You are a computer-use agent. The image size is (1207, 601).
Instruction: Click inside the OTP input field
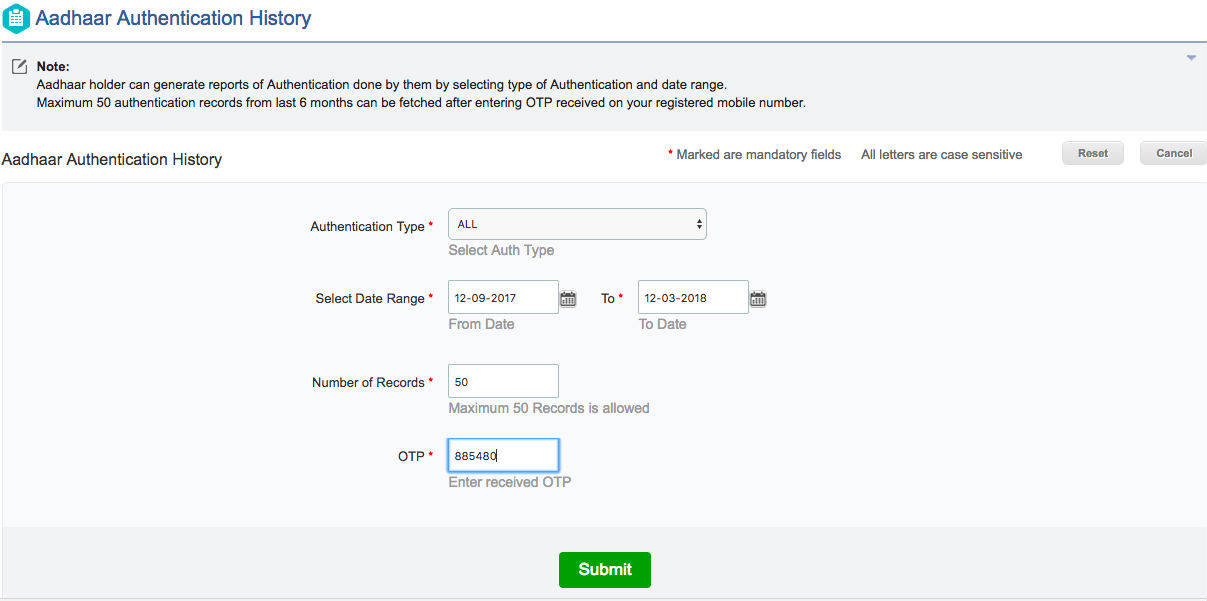503,455
